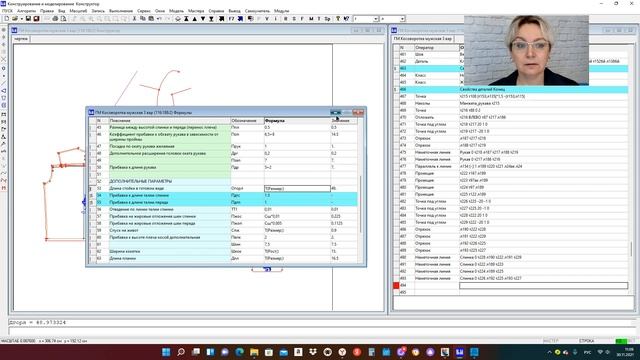Click the formula input field in row 53
Viewport: 640px width, 360px height.
(297, 189)
